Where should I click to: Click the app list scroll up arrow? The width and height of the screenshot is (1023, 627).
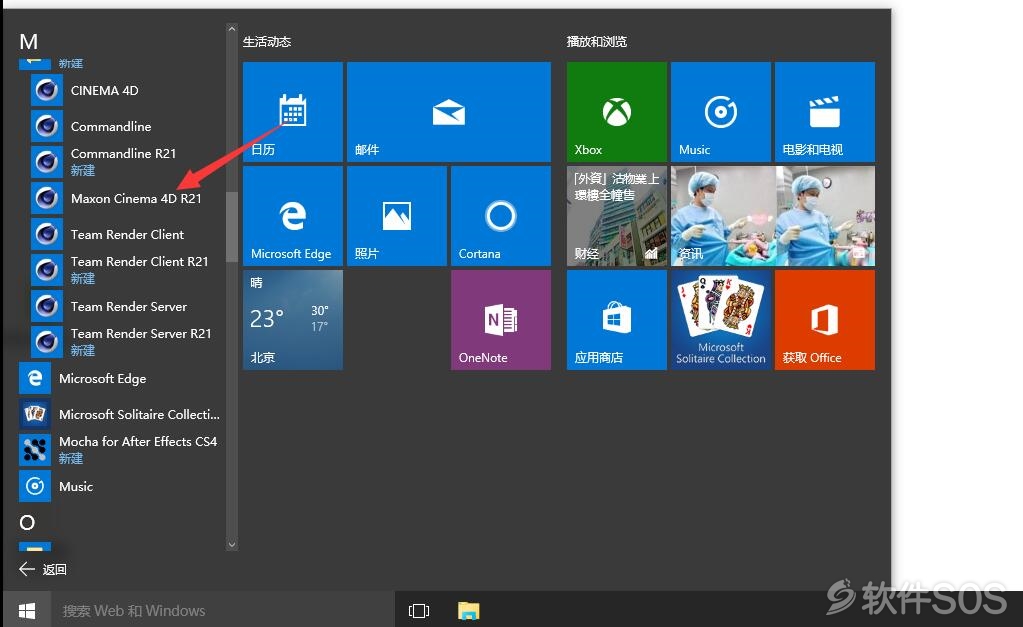[x=232, y=29]
